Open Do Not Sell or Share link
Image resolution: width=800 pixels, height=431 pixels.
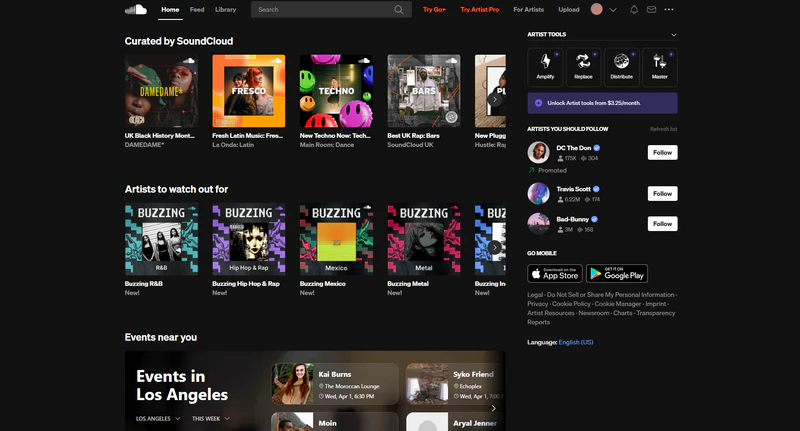pyautogui.click(x=610, y=295)
